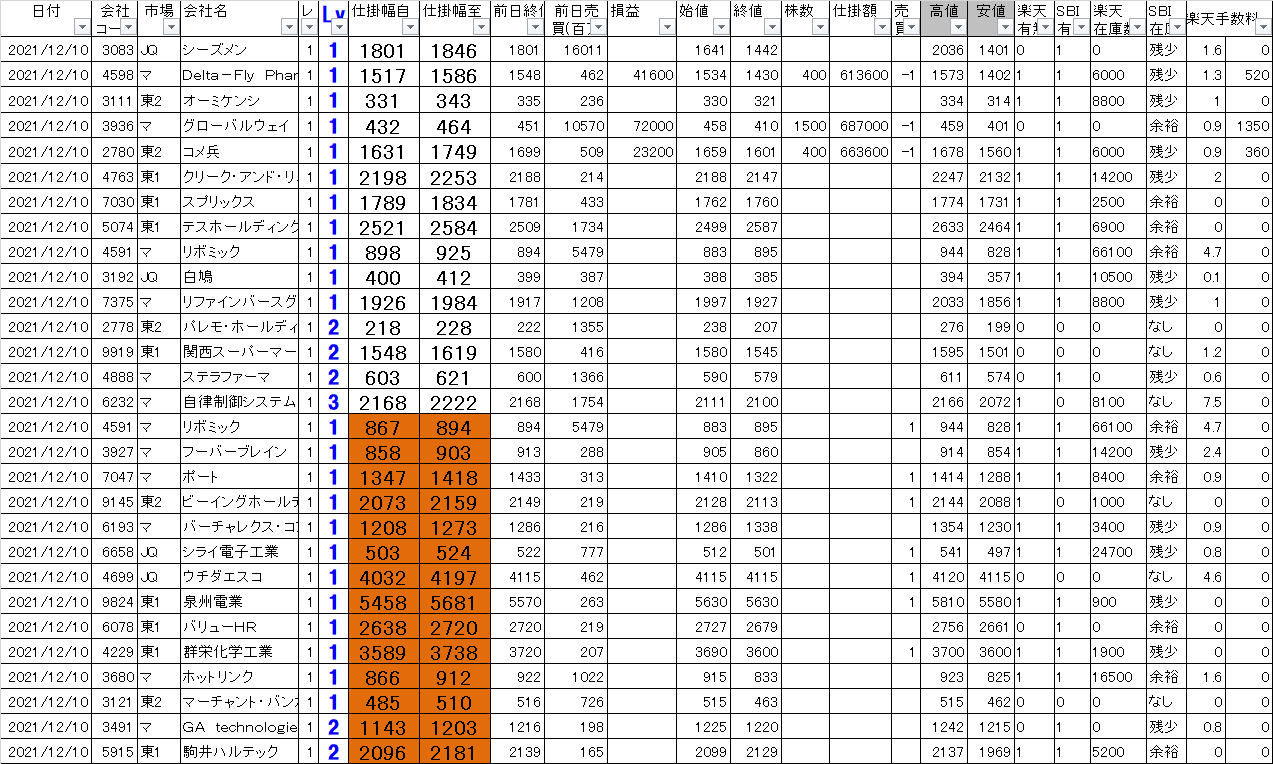Select the 楽天在庫数 value 24700
The image size is (1273, 764).
pos(1118,551)
